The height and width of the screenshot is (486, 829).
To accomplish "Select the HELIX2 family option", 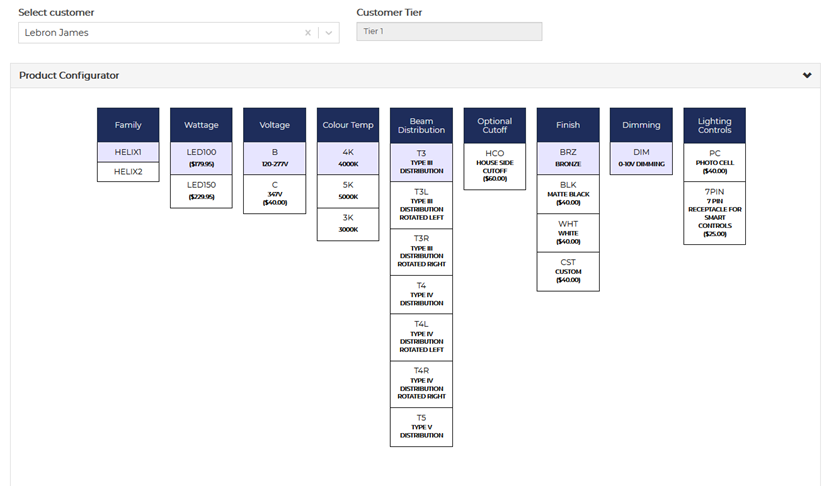I will point(128,172).
